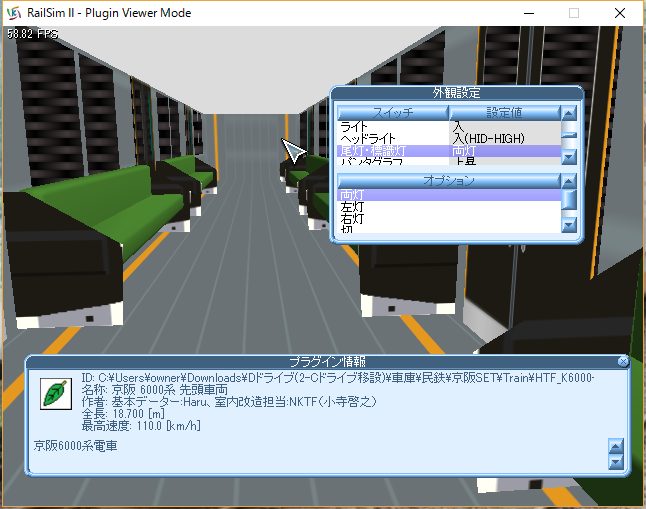This screenshot has width=646, height=509.
Task: Maximize the RailSim II window
Action: point(574,13)
